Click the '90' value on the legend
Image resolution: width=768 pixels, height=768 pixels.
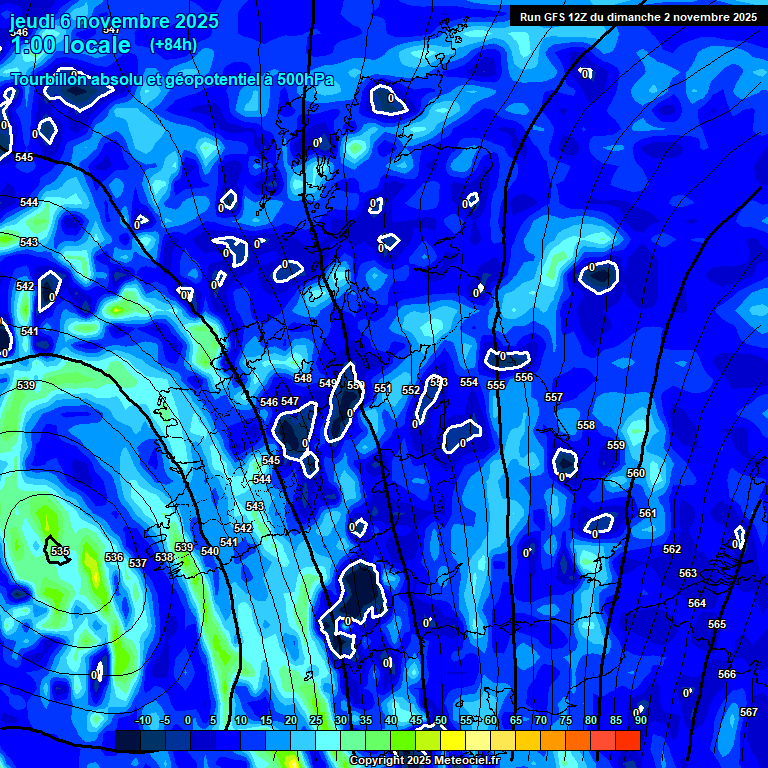click(640, 720)
